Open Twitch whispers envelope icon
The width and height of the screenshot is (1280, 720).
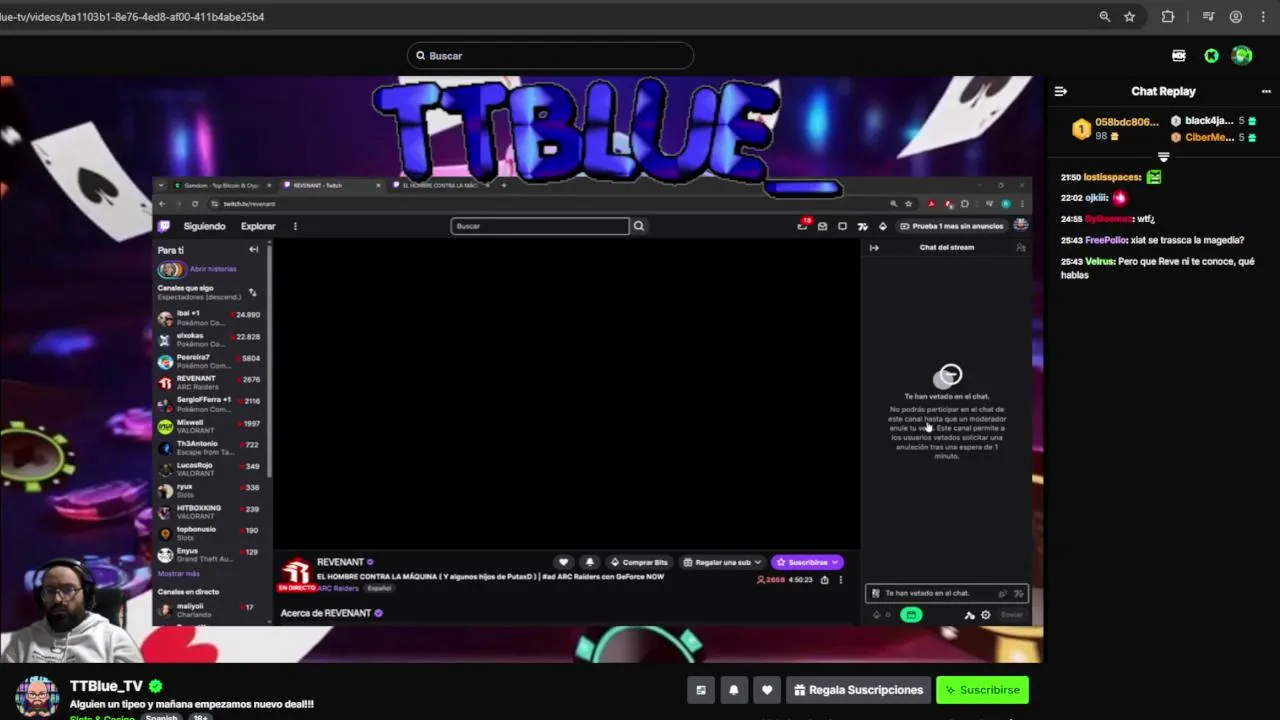click(x=822, y=226)
